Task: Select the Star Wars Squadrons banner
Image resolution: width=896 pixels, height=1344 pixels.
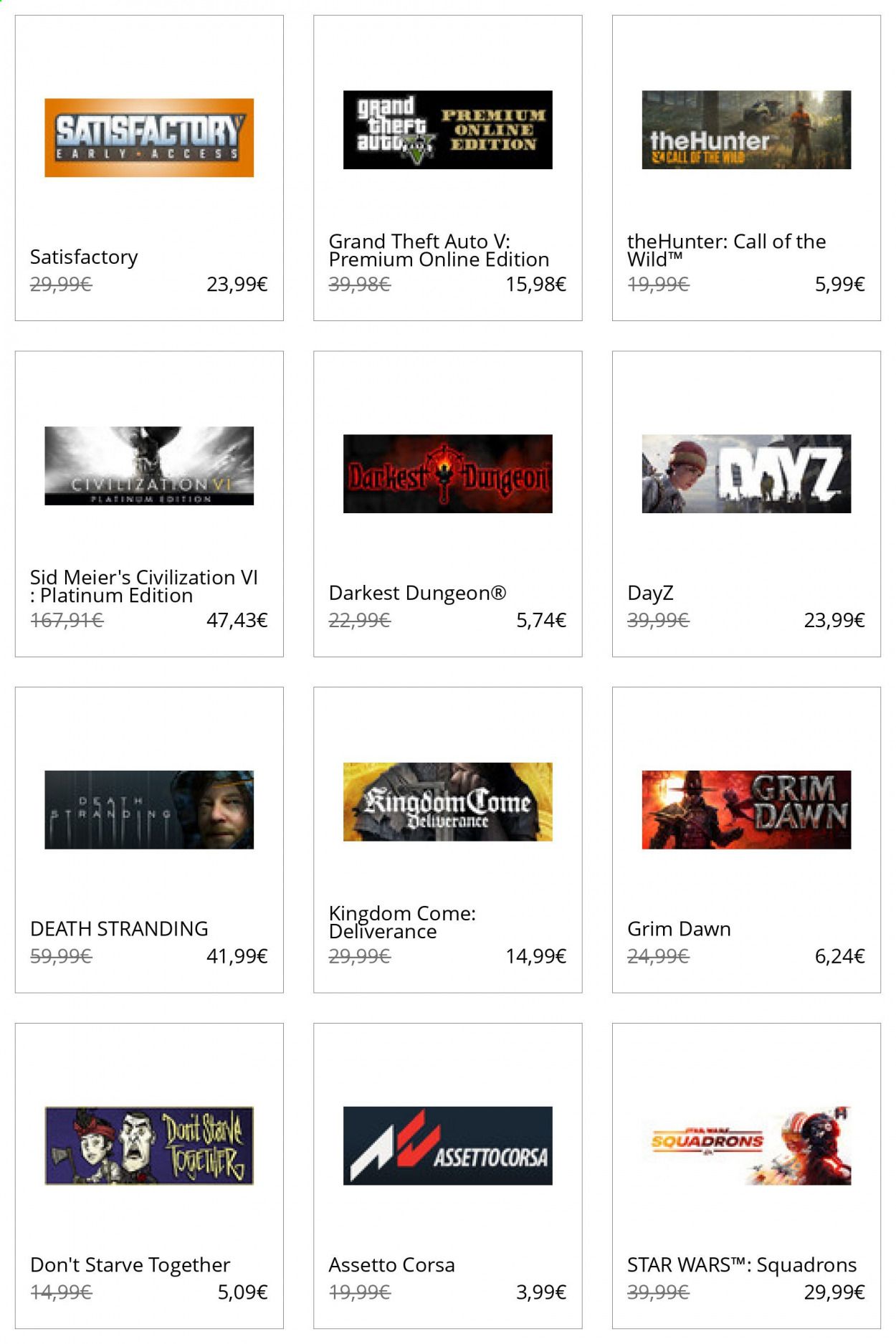Action: (x=746, y=1145)
